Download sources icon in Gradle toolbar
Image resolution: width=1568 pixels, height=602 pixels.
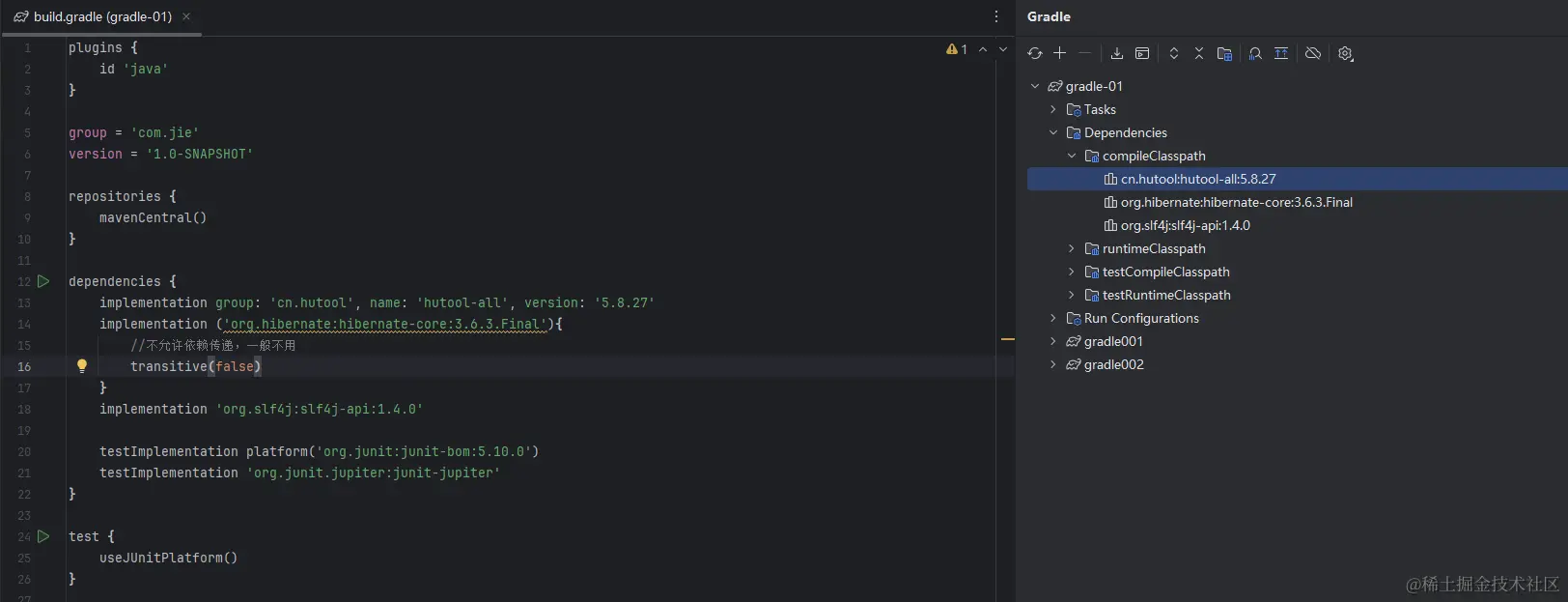tap(1117, 53)
